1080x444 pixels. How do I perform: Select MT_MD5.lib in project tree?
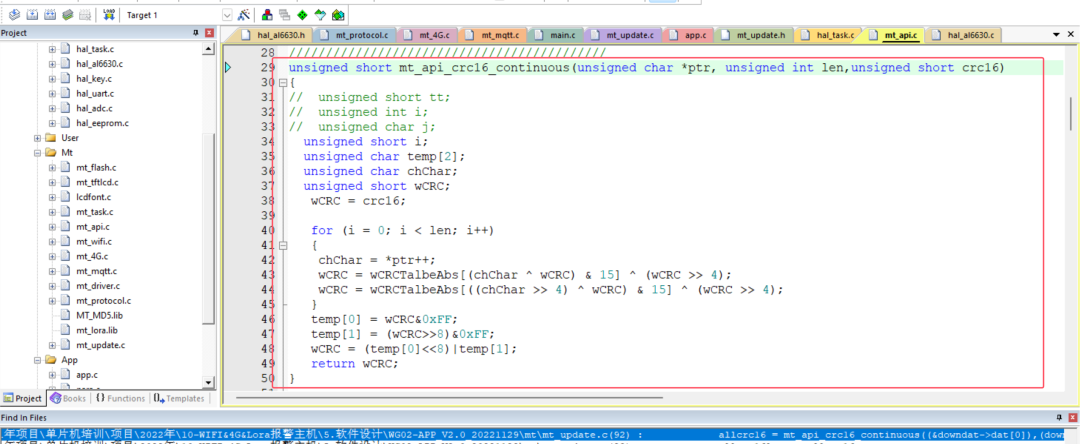pos(98,315)
